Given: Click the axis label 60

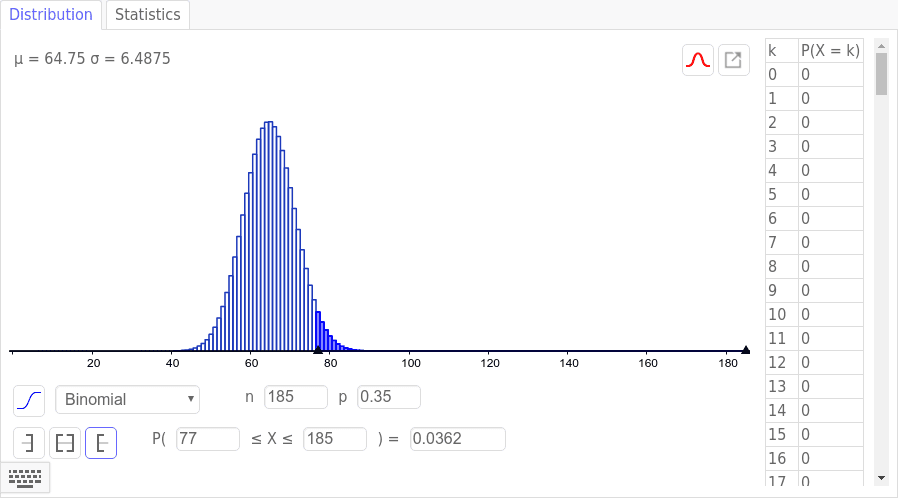Looking at the screenshot, I should (251, 363).
